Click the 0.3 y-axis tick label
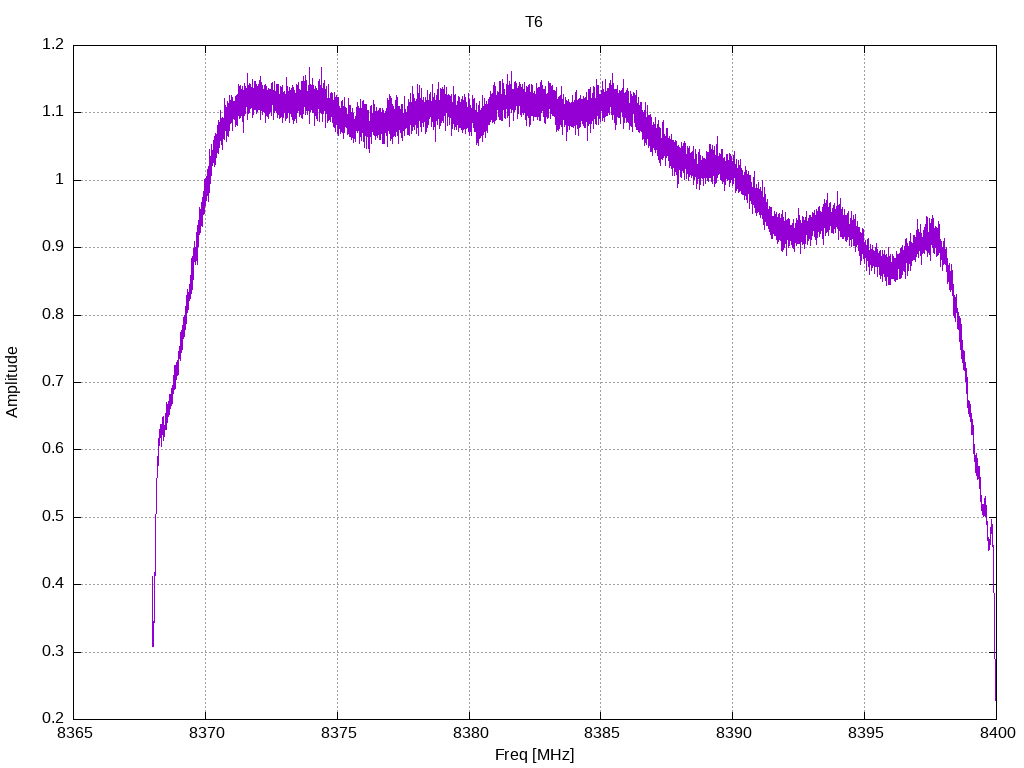Image resolution: width=1024 pixels, height=768 pixels. (53, 651)
